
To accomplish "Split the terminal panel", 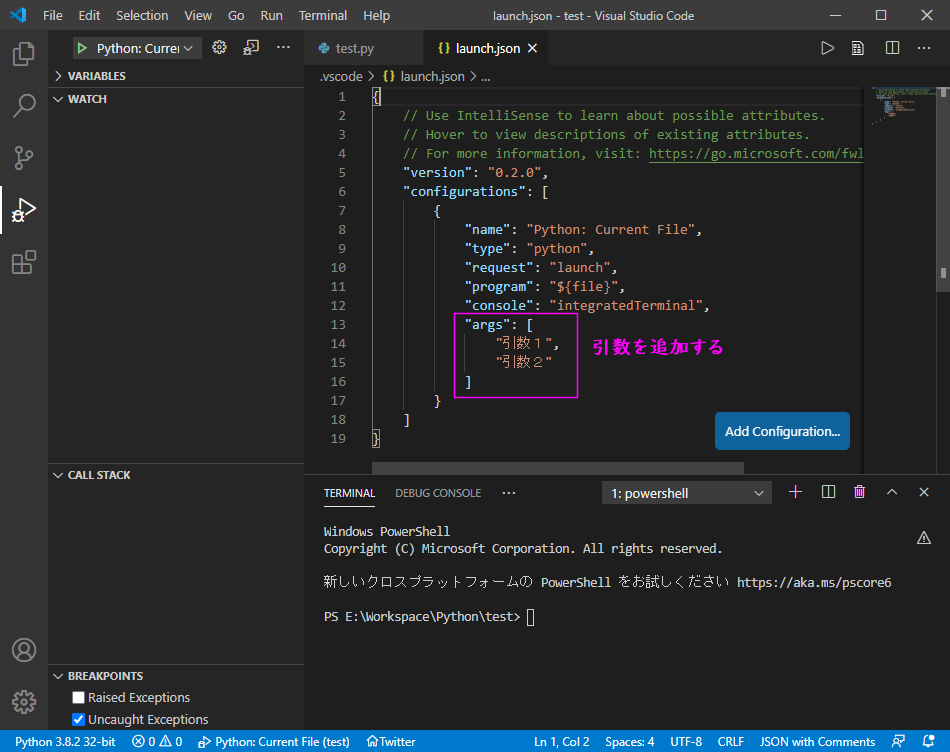I will (x=828, y=492).
